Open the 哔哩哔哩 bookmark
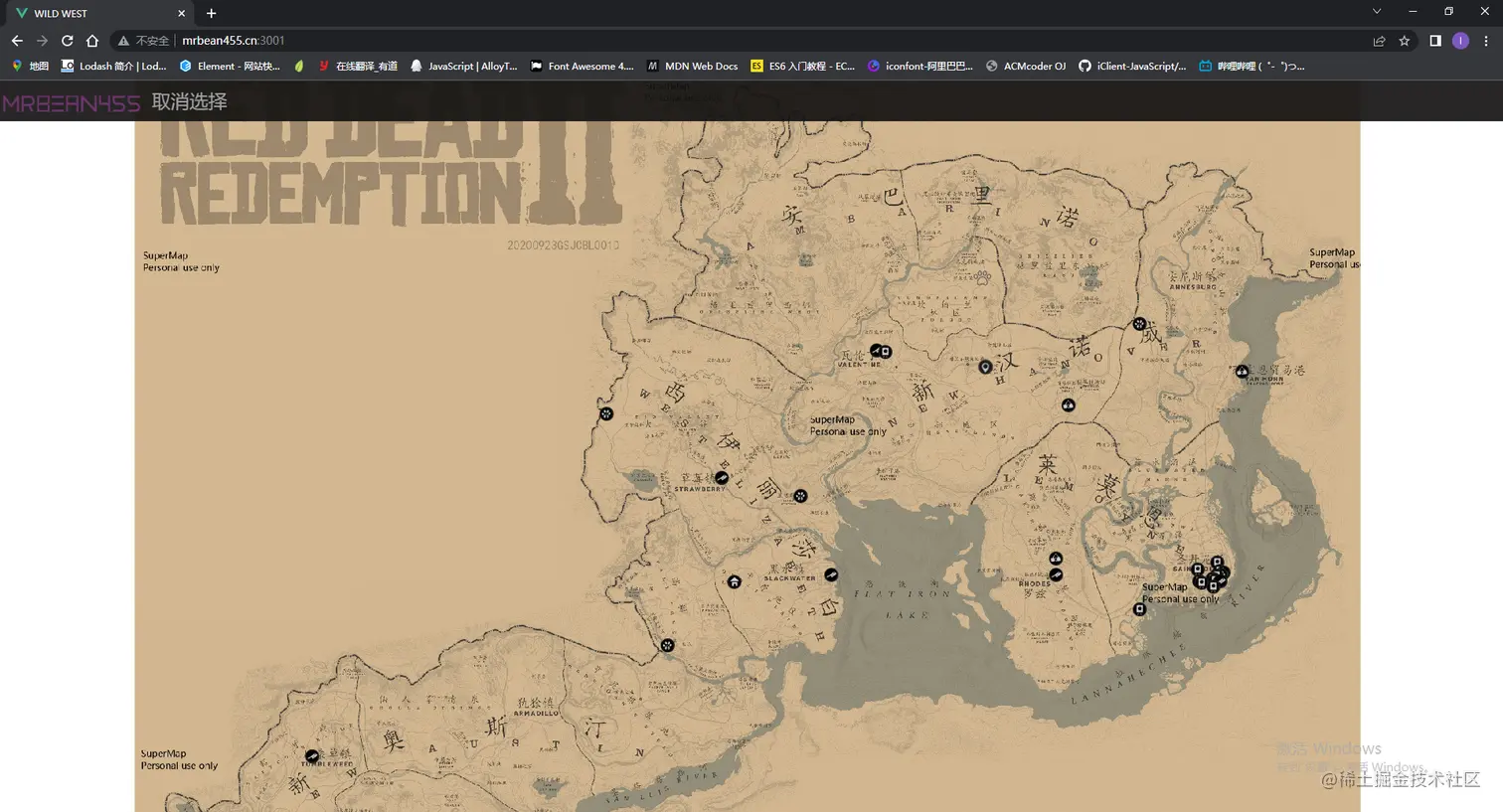This screenshot has height=812, width=1503. 1252,66
